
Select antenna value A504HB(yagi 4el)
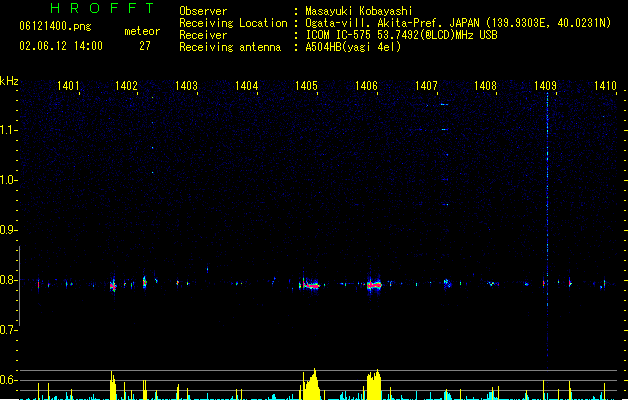353,47
